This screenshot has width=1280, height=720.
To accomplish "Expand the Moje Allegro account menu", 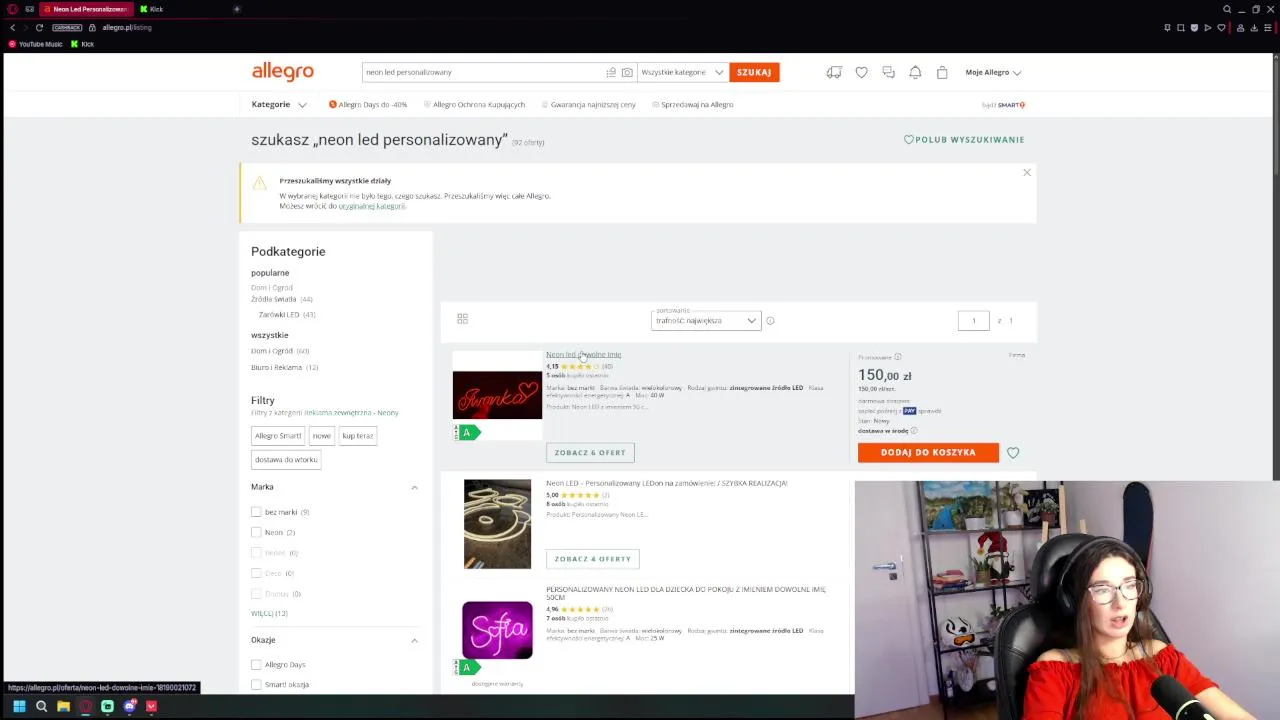I will [x=993, y=72].
